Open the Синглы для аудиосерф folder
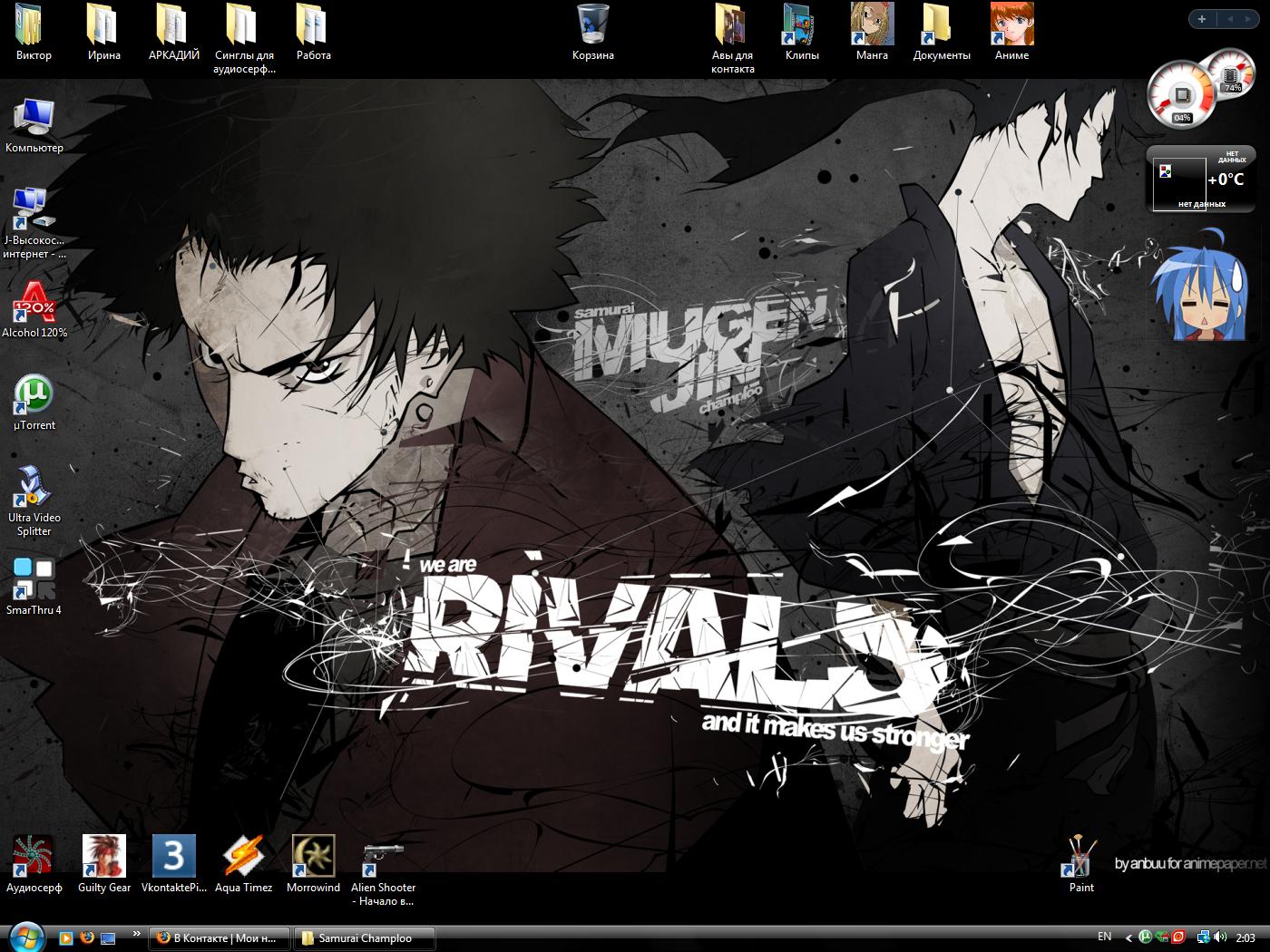Viewport: 1270px width, 952px height. point(243,38)
